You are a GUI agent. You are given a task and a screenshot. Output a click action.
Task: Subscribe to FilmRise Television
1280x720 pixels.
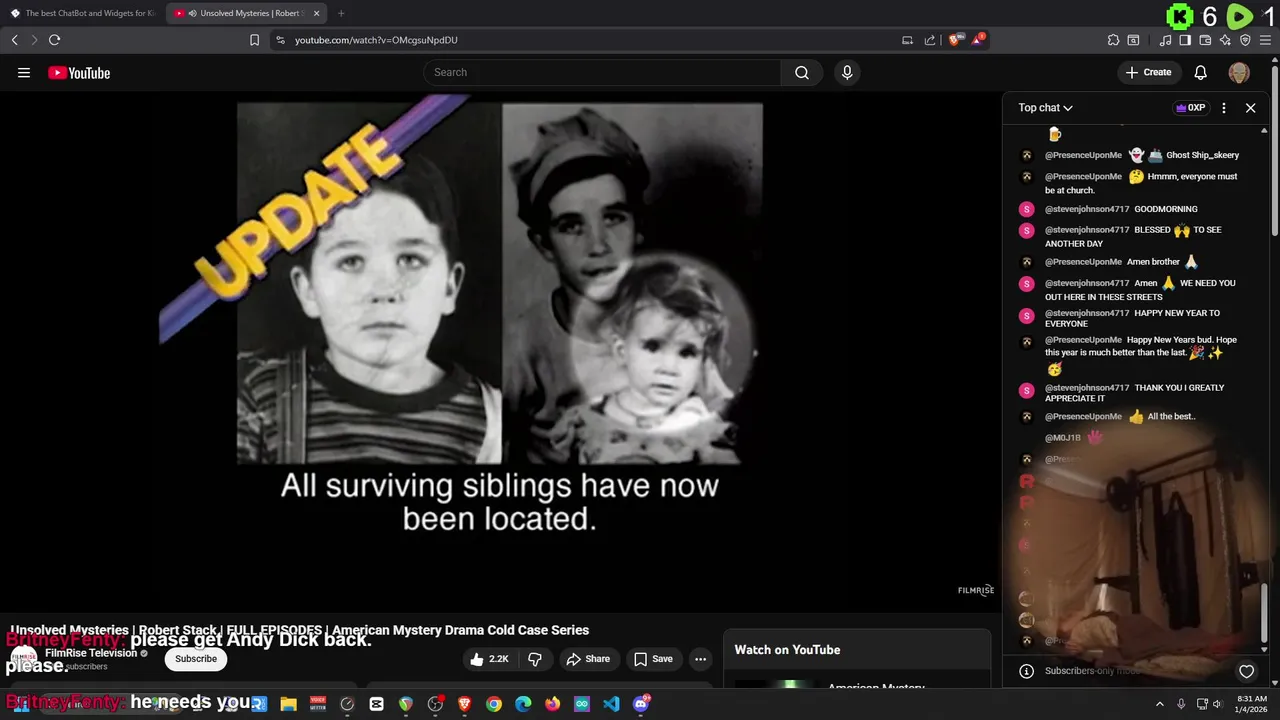[x=196, y=659]
